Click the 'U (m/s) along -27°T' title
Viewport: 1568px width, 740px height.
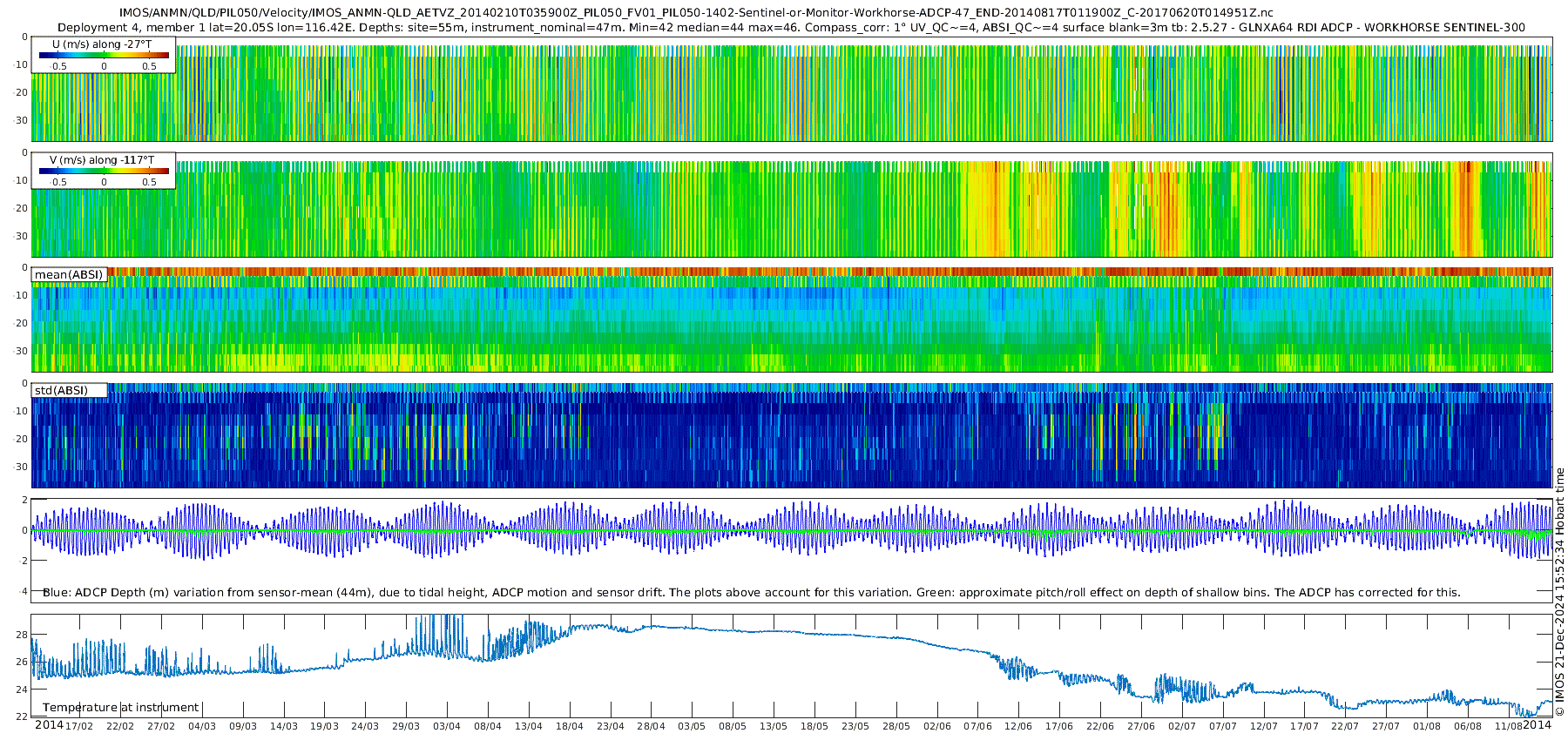pyautogui.click(x=102, y=44)
